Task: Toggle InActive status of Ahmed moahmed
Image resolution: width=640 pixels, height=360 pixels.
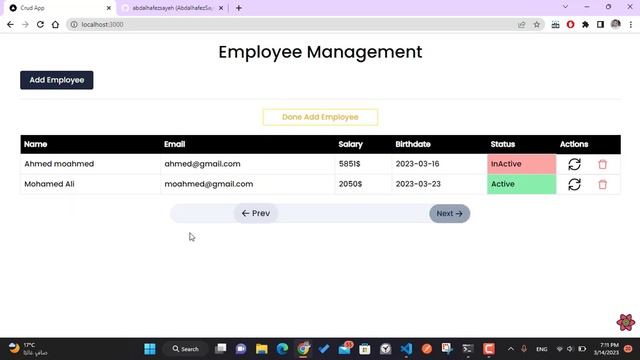Action: pyautogui.click(x=521, y=164)
